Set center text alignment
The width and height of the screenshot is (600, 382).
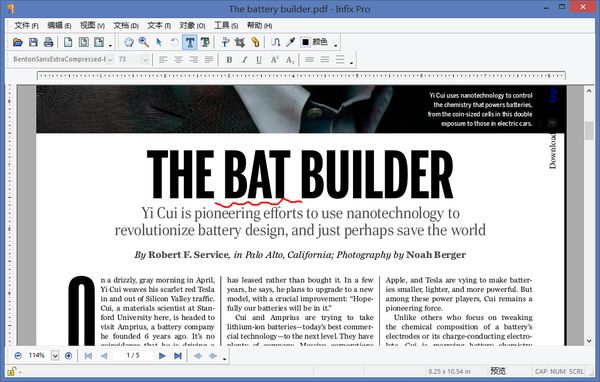[x=178, y=60]
